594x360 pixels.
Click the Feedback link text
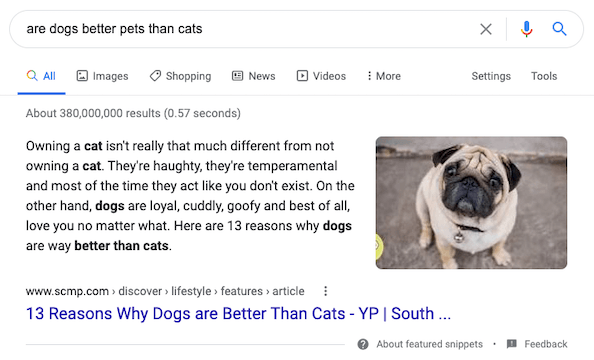(546, 344)
